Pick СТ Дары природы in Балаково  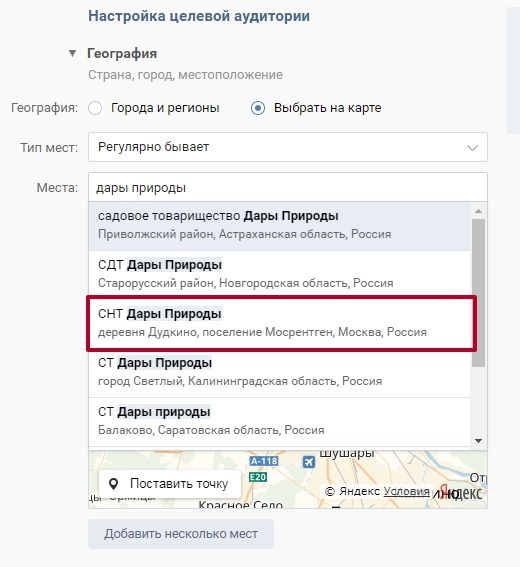(280, 421)
